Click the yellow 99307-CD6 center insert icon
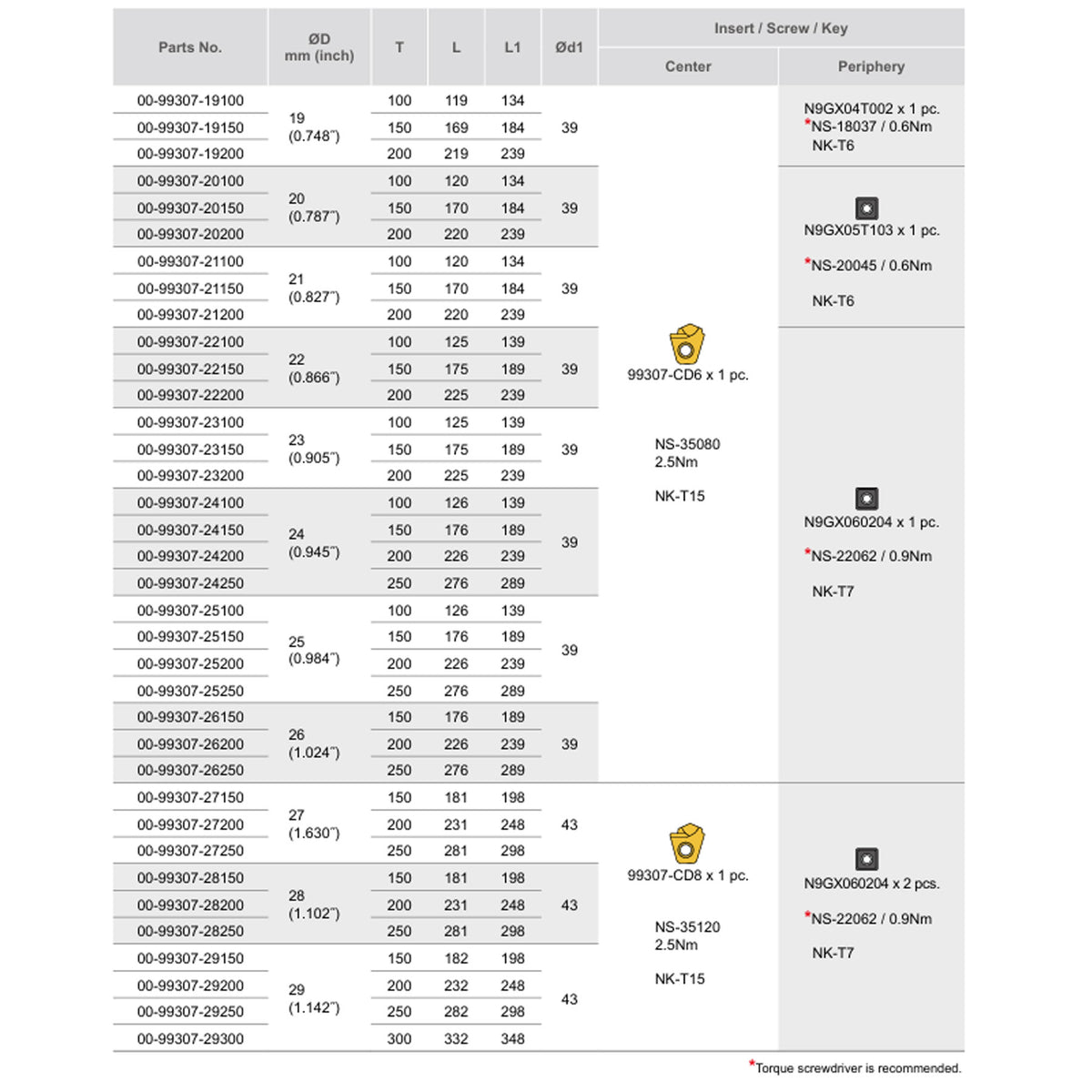The image size is (1092, 1092). tap(687, 344)
